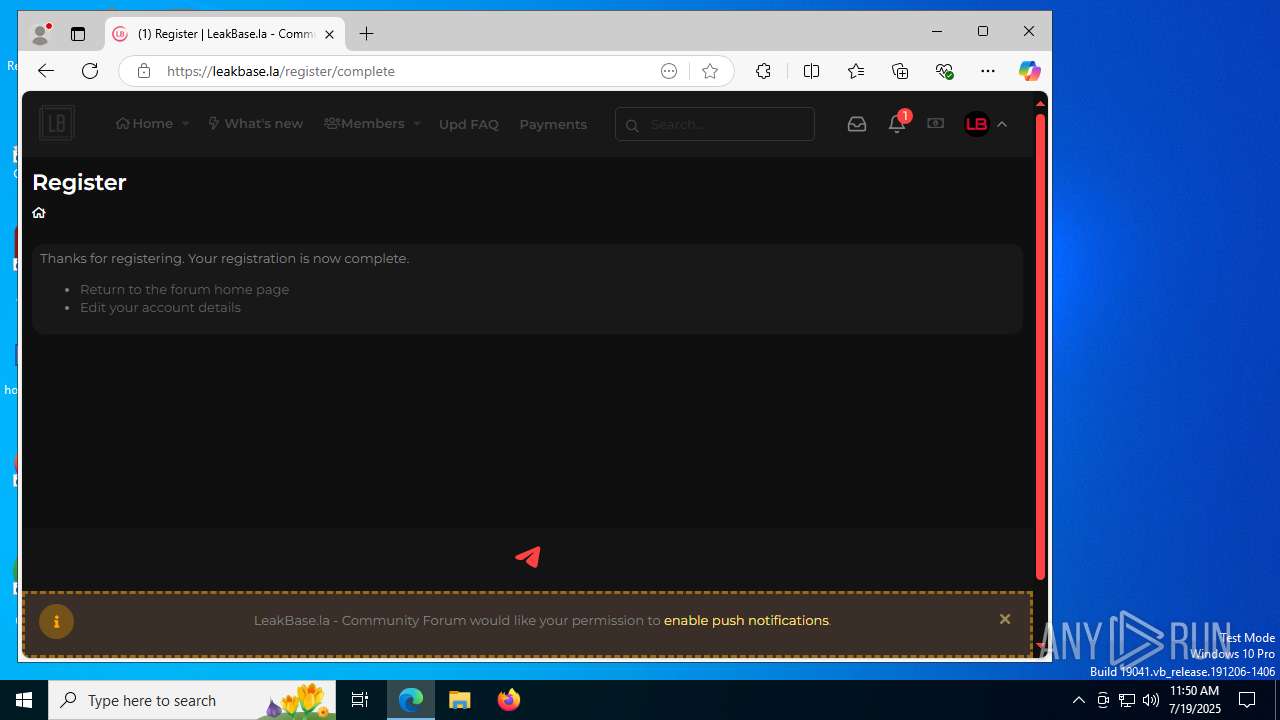Click the orange info notice icon
Viewport: 1280px width, 720px height.
[56, 621]
